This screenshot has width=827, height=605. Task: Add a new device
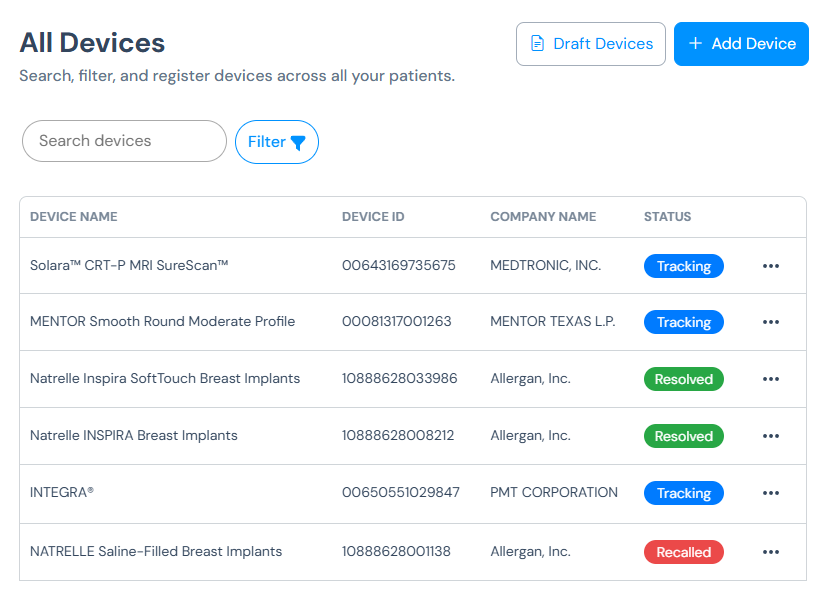coord(741,44)
